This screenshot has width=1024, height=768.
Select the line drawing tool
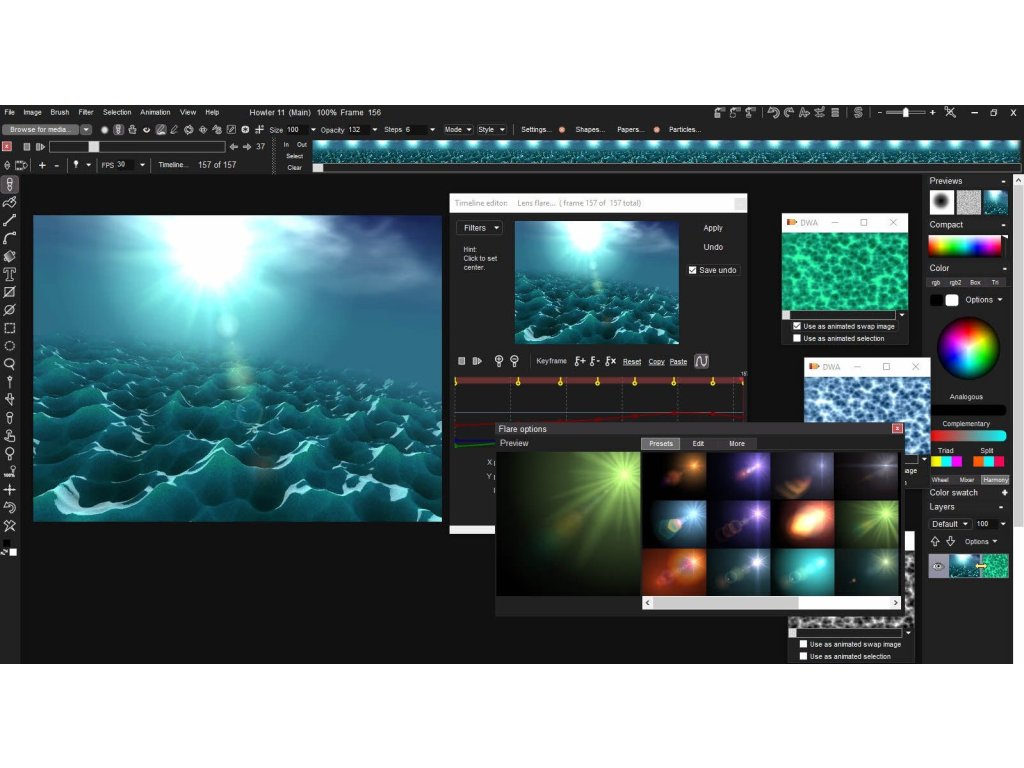[10, 220]
